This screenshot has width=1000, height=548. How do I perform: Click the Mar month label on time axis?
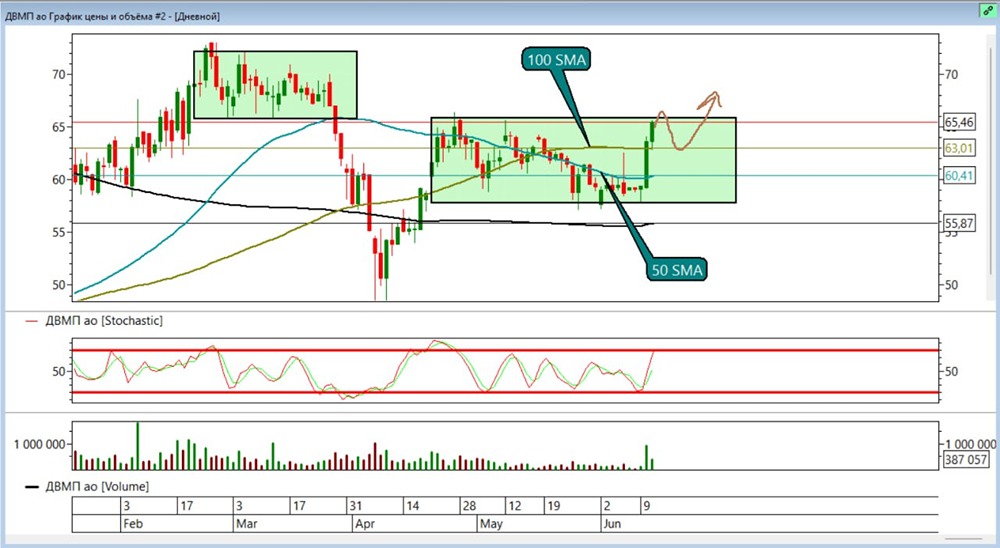coord(246,524)
